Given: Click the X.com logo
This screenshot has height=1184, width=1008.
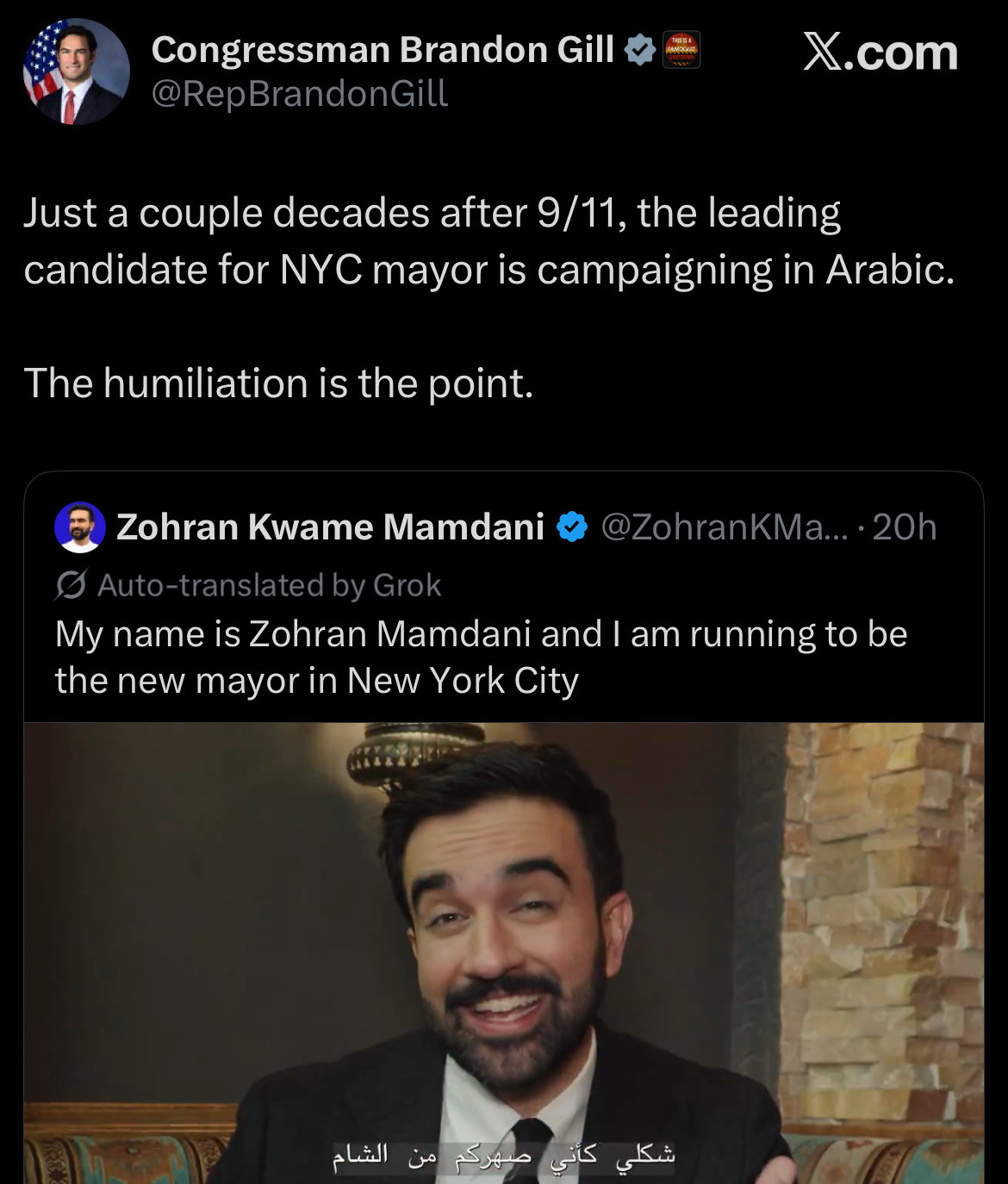Looking at the screenshot, I should point(880,53).
